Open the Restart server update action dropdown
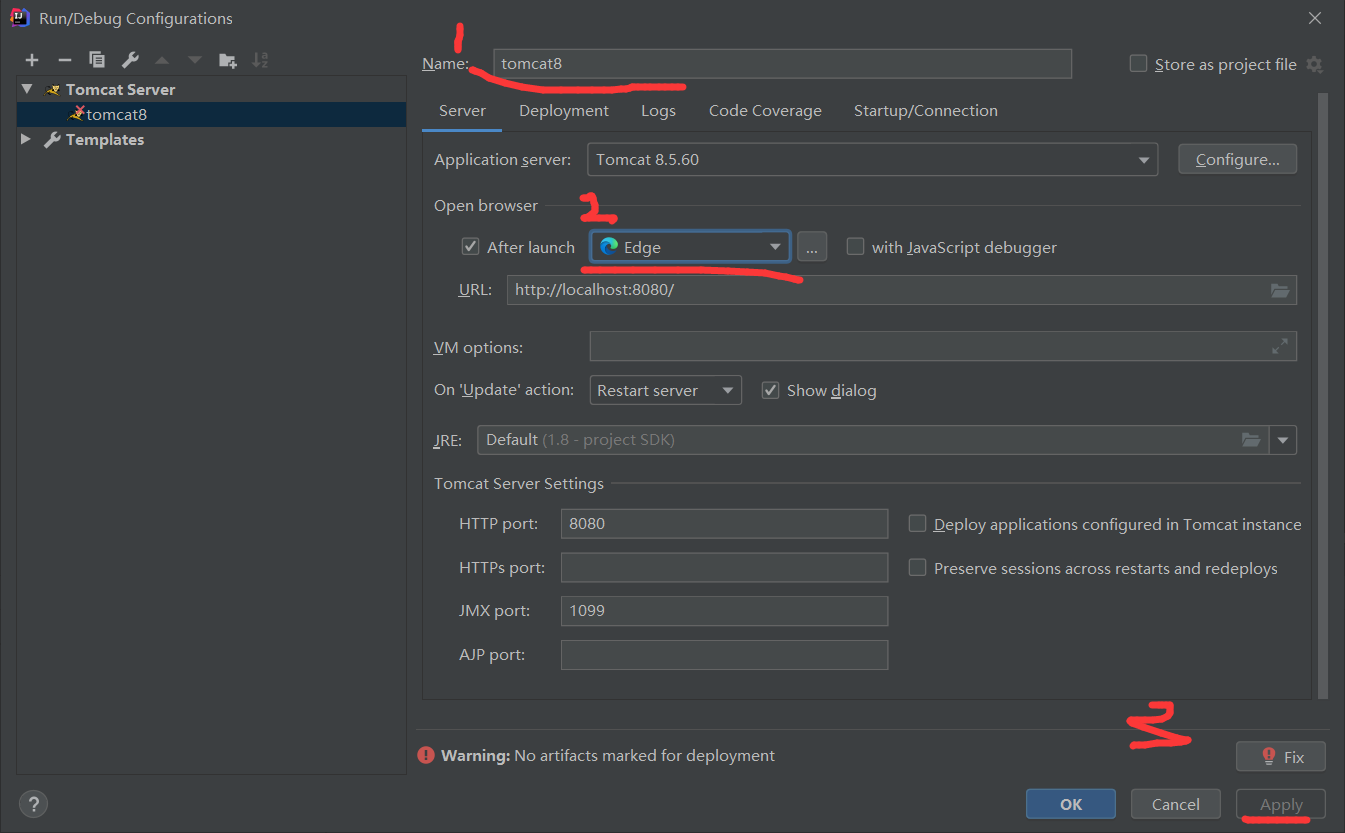1345x833 pixels. [666, 390]
